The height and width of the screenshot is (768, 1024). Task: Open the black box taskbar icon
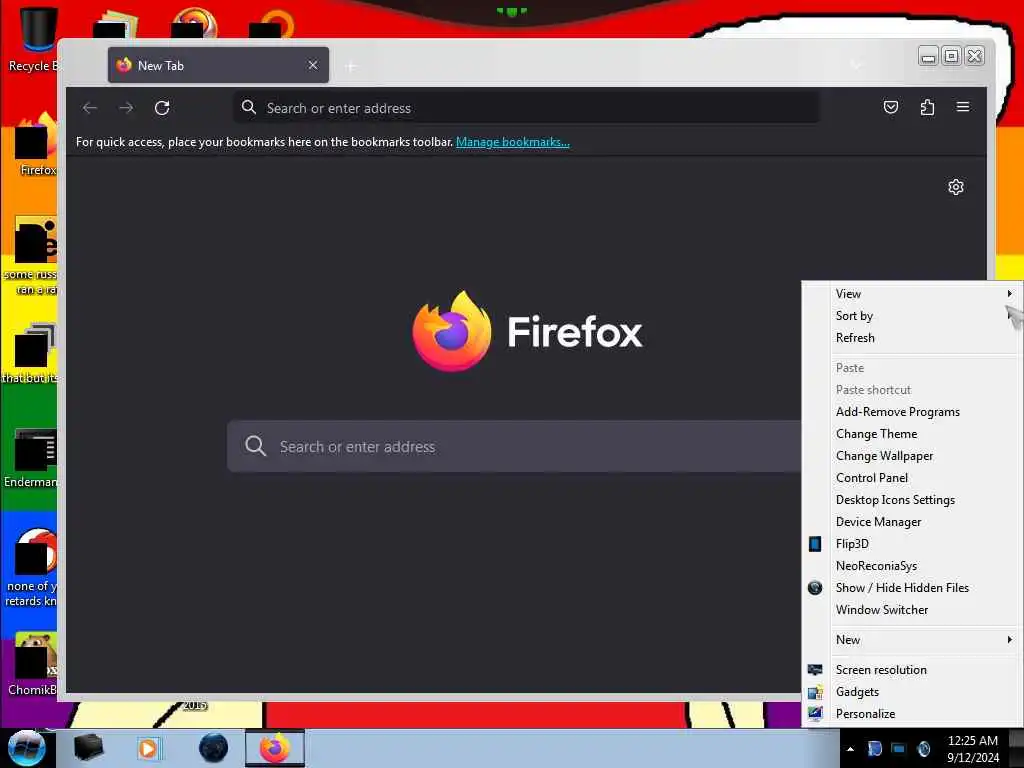tap(88, 748)
